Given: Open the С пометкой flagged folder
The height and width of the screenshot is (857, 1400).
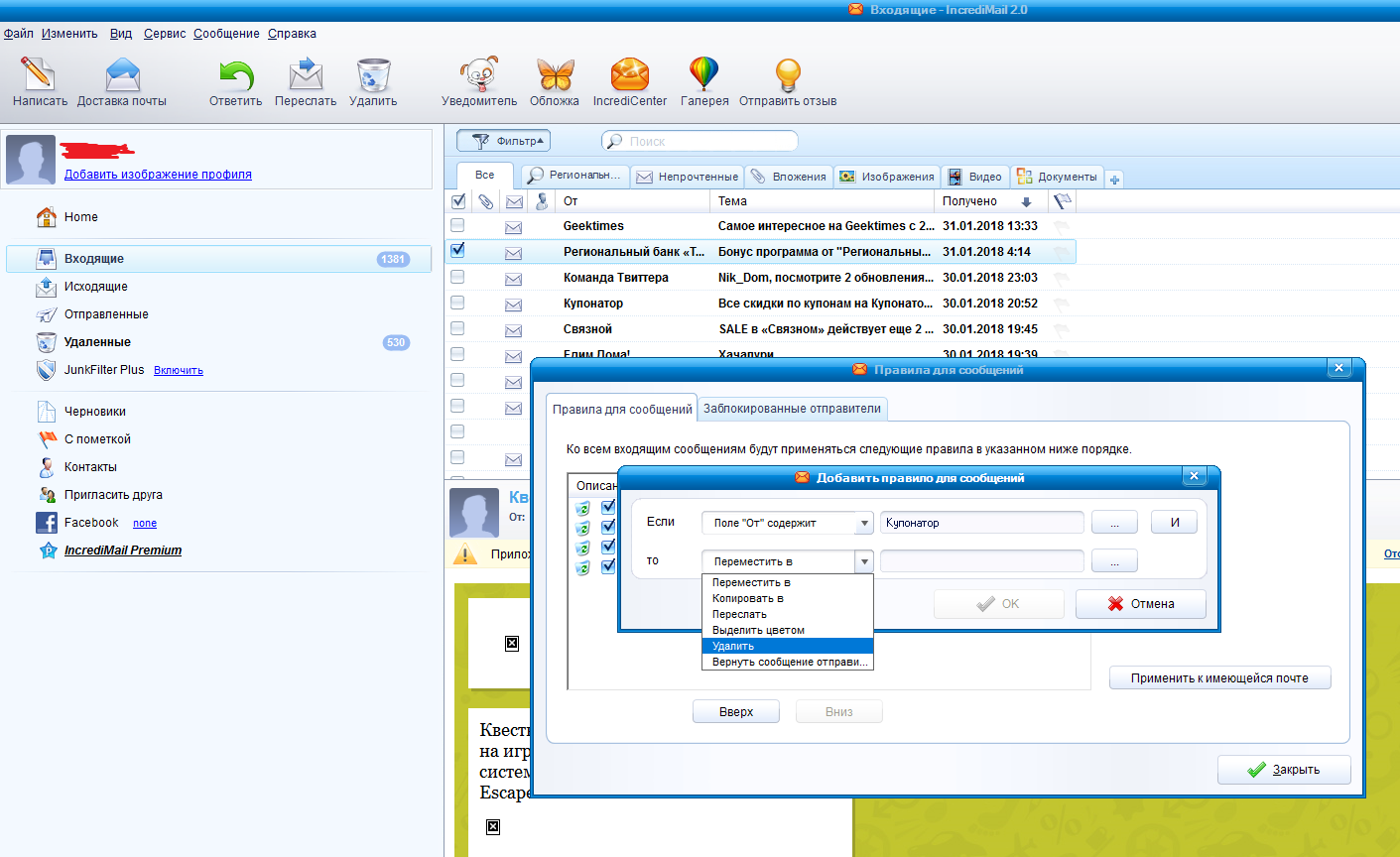Looking at the screenshot, I should tap(97, 439).
